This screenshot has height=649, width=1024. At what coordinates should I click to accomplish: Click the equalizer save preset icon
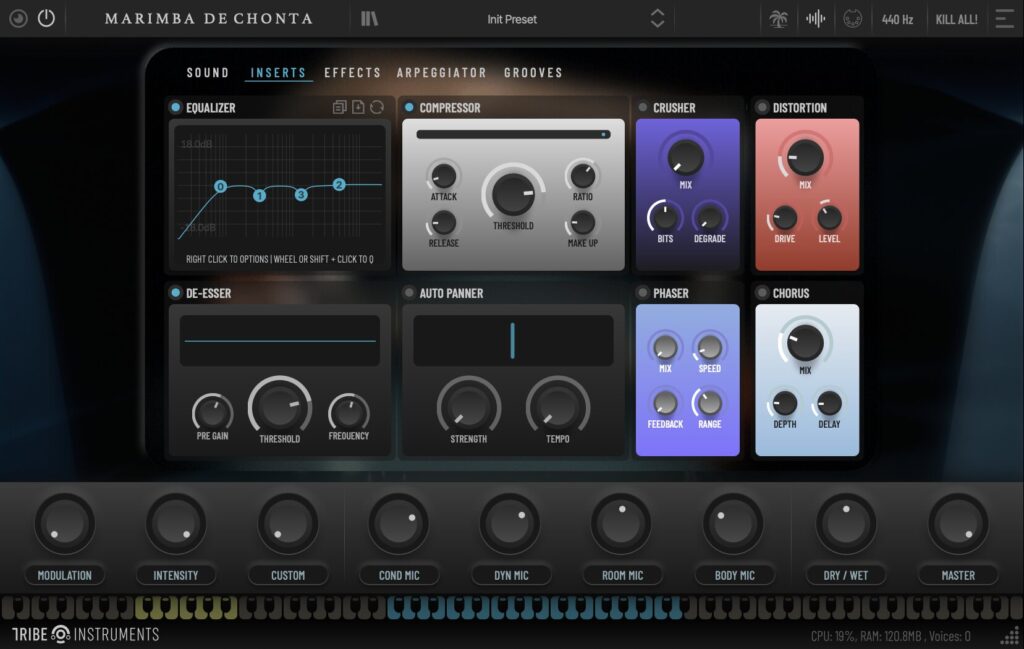358,107
